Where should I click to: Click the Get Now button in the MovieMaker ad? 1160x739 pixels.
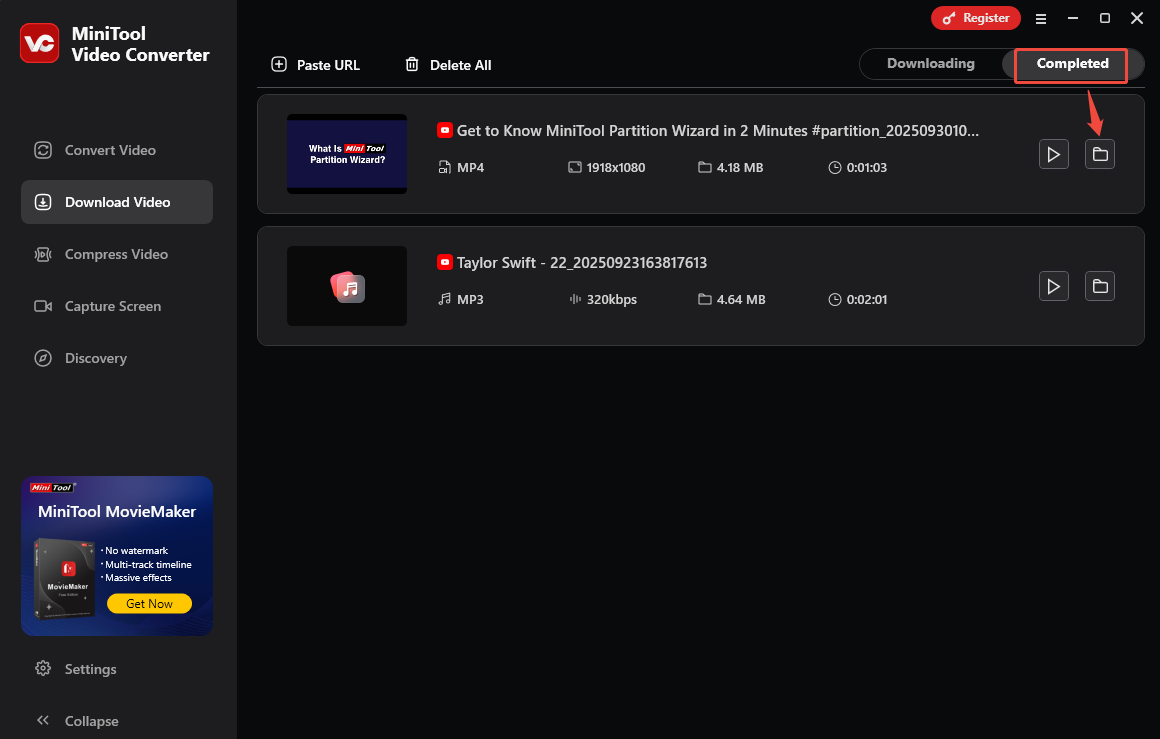(149, 604)
